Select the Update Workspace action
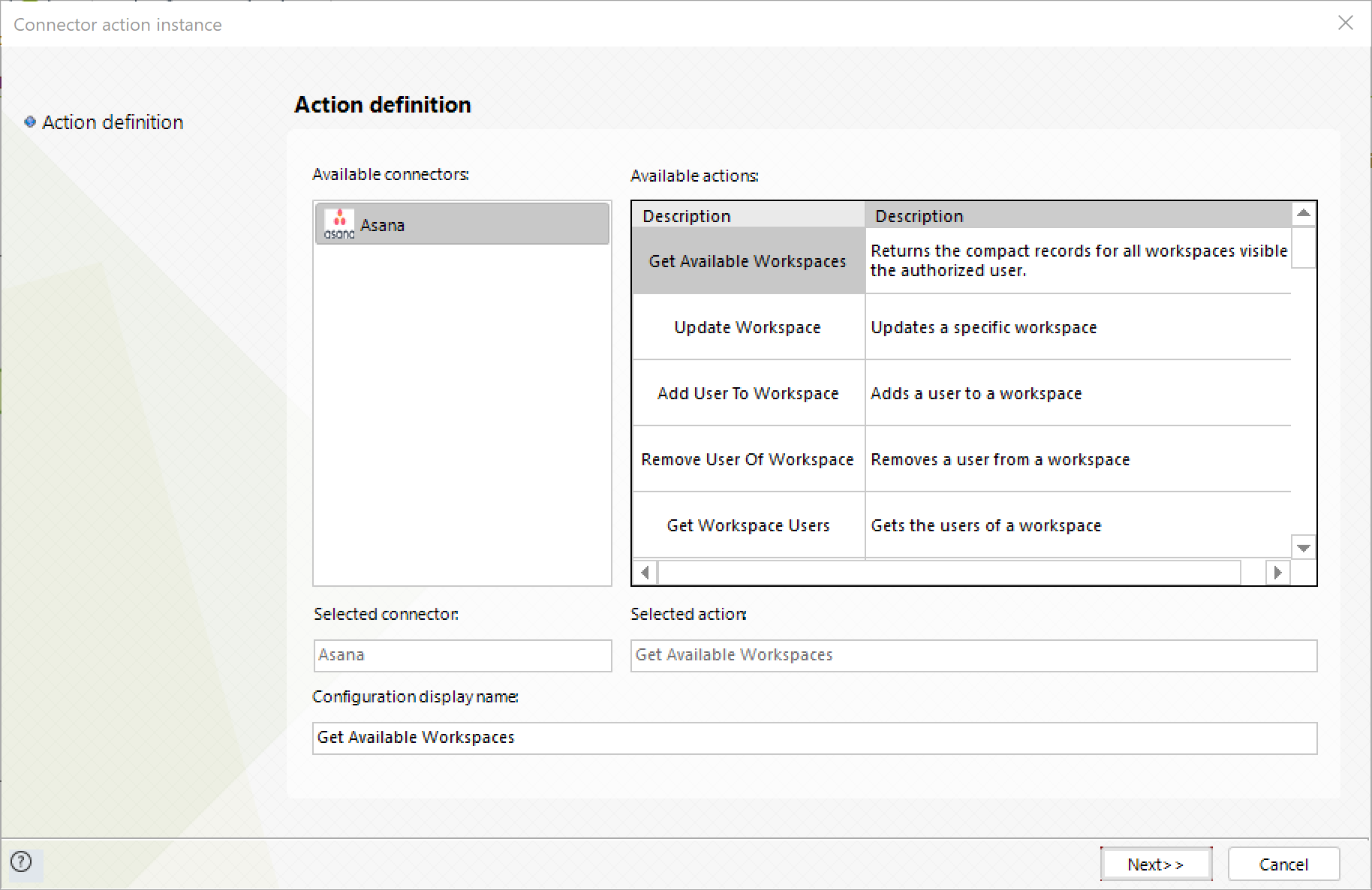The height and width of the screenshot is (890, 1372). point(748,327)
